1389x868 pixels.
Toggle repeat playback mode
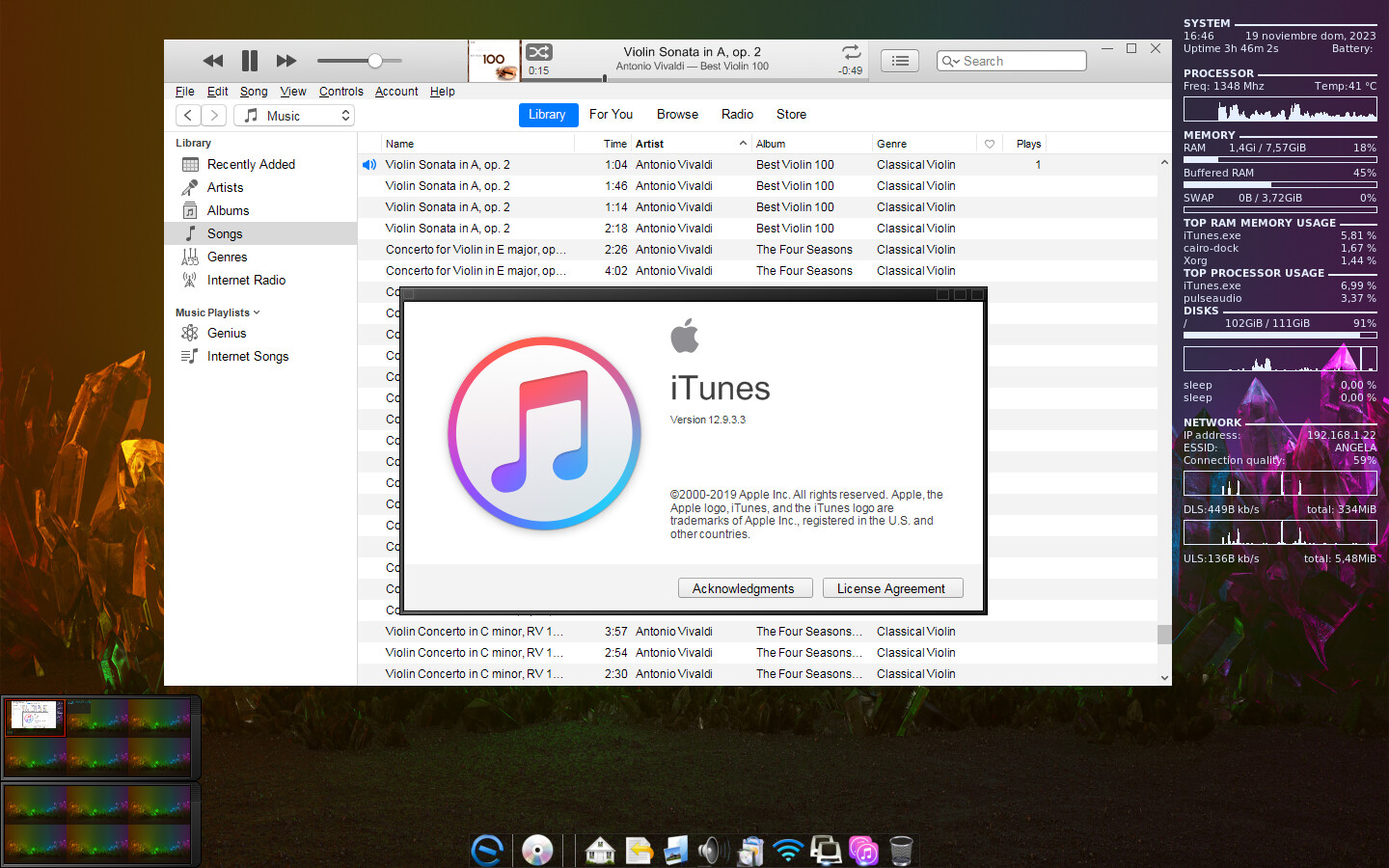pos(851,52)
